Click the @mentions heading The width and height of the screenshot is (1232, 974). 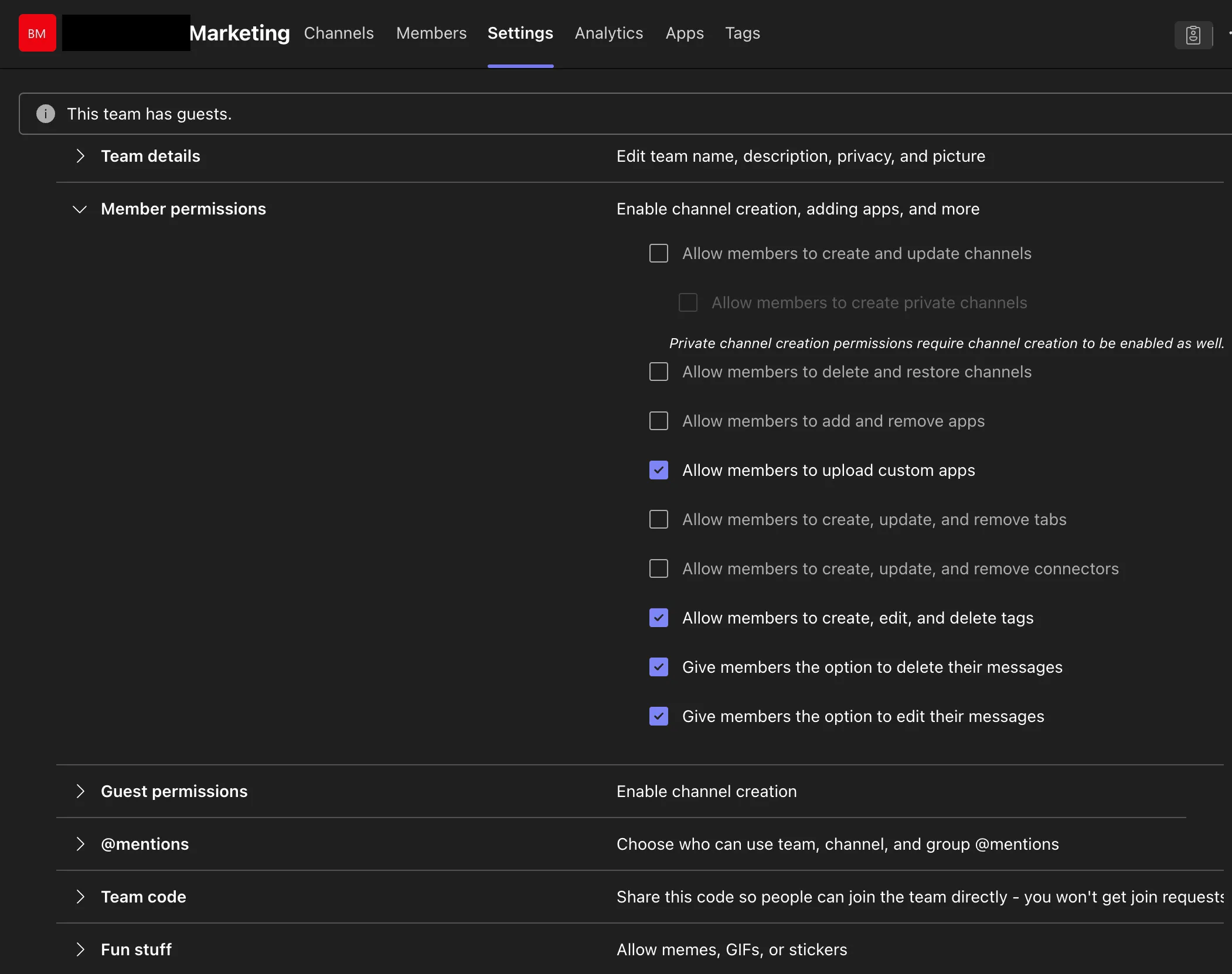pos(145,844)
